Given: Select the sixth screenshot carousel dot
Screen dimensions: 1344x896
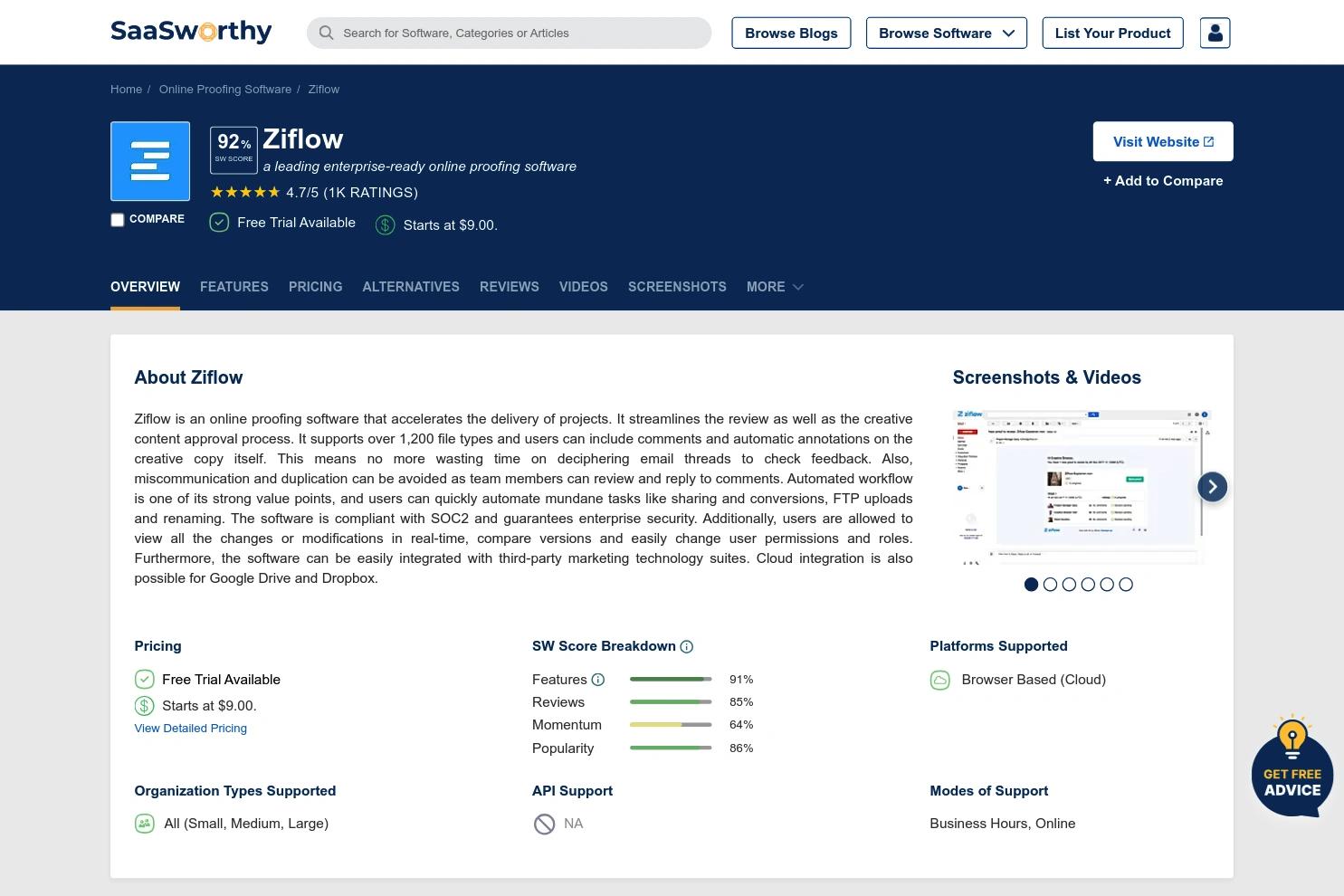Looking at the screenshot, I should point(1126,585).
